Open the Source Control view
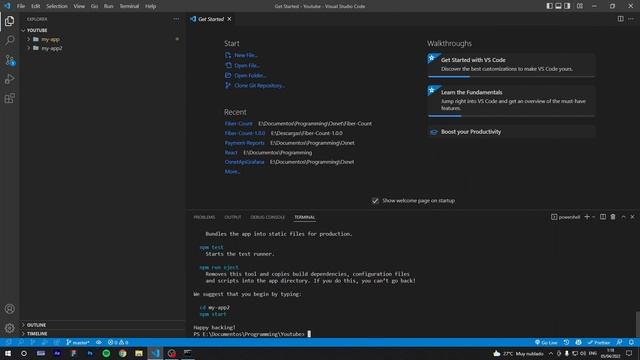This screenshot has height=360, width=640. point(9,60)
